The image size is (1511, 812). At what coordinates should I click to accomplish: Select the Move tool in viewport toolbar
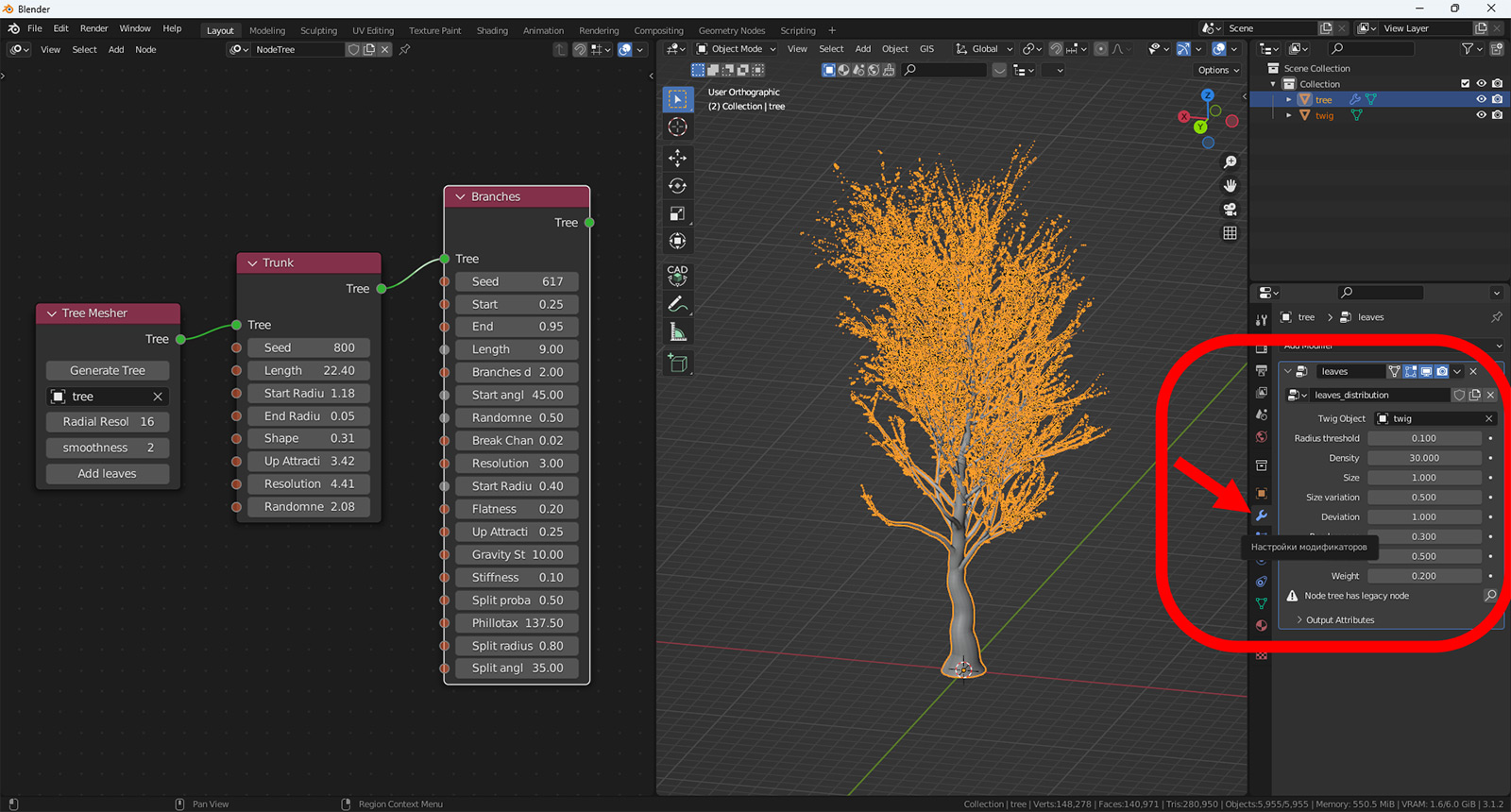(x=677, y=158)
